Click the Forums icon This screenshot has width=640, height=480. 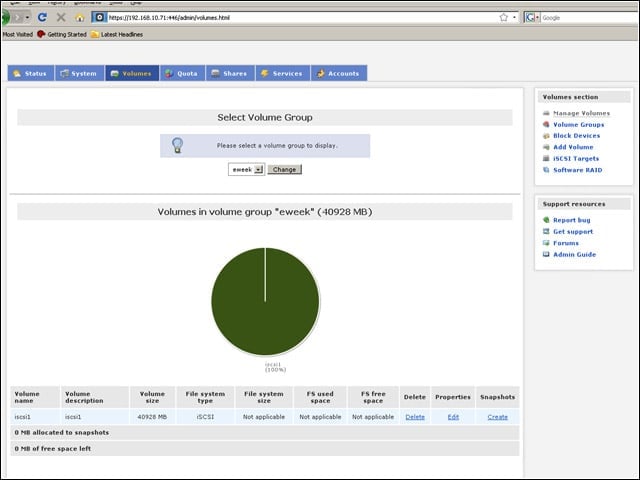point(546,243)
